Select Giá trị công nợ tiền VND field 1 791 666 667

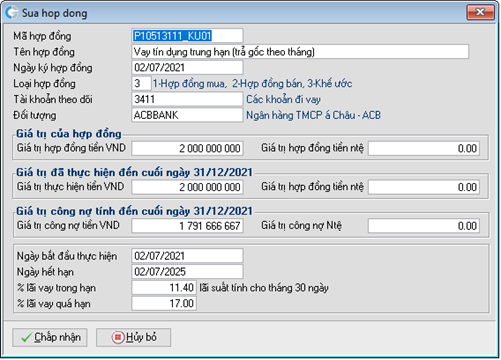point(187,226)
